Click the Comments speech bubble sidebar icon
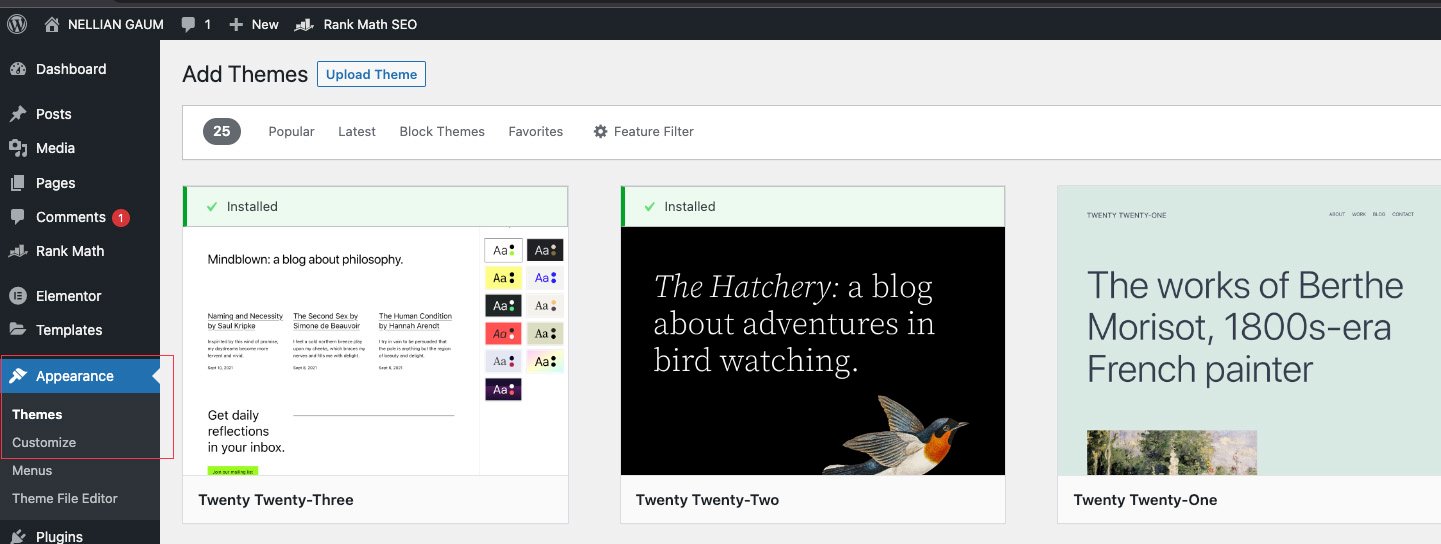This screenshot has width=1441, height=544. (x=18, y=217)
